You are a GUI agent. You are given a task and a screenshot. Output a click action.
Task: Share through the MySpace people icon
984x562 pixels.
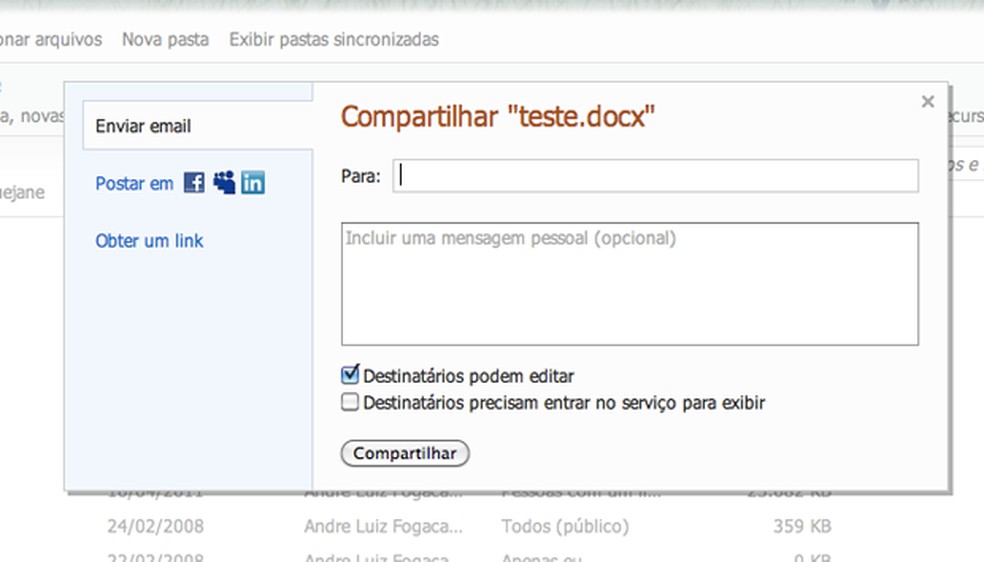coord(224,183)
